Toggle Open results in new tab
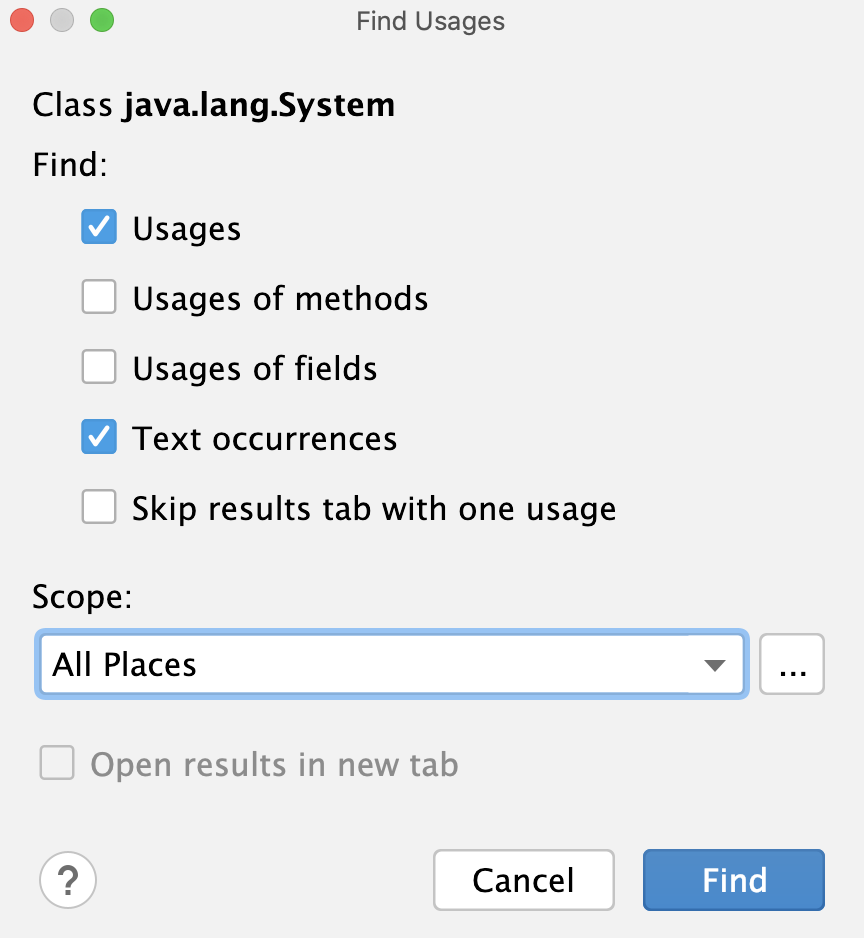Screen dimensions: 864x938 pos(57,764)
